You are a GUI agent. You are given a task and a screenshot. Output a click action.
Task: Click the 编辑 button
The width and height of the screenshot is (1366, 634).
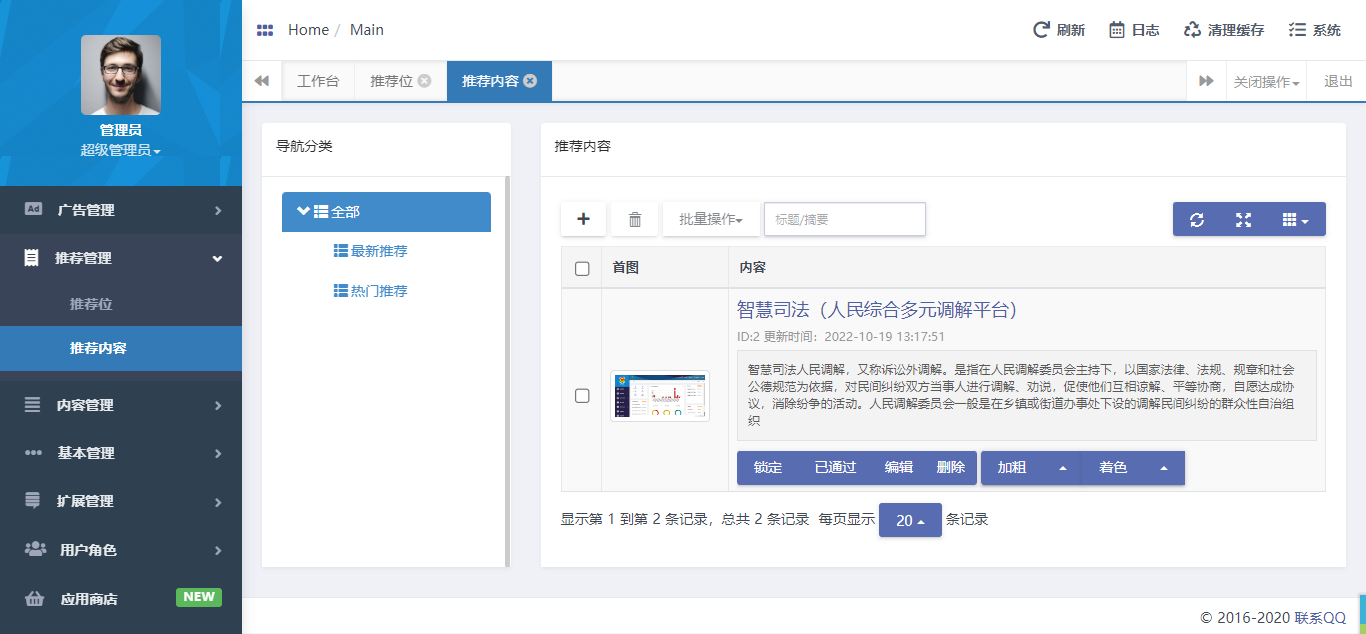pos(898,468)
